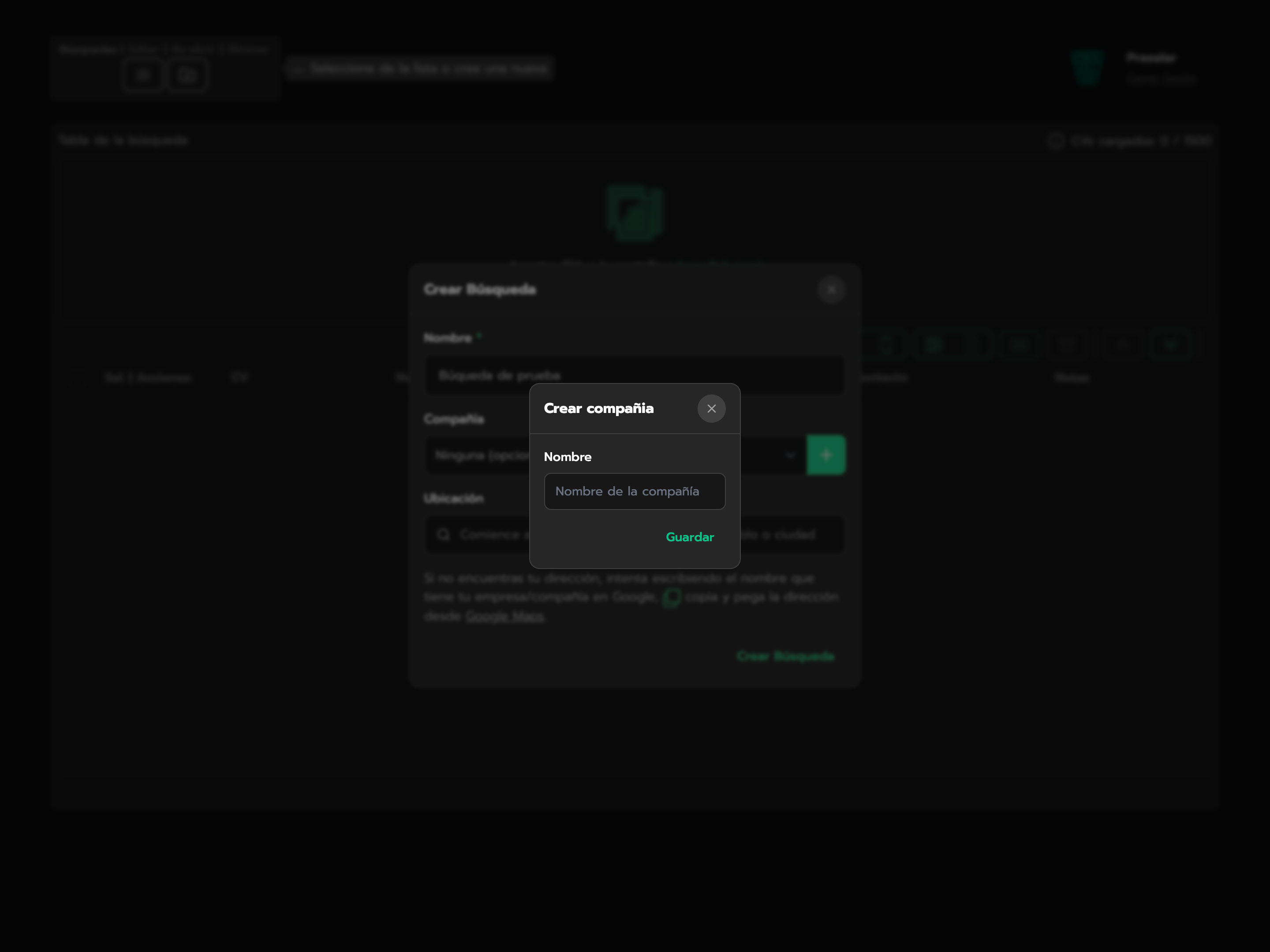
Task: Click the Nombre de la compañía field
Action: coord(635,491)
